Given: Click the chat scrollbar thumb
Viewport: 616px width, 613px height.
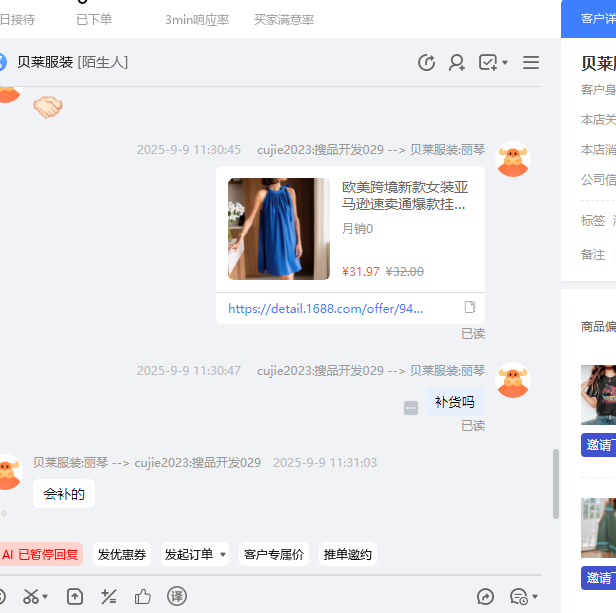Looking at the screenshot, I should click(556, 484).
